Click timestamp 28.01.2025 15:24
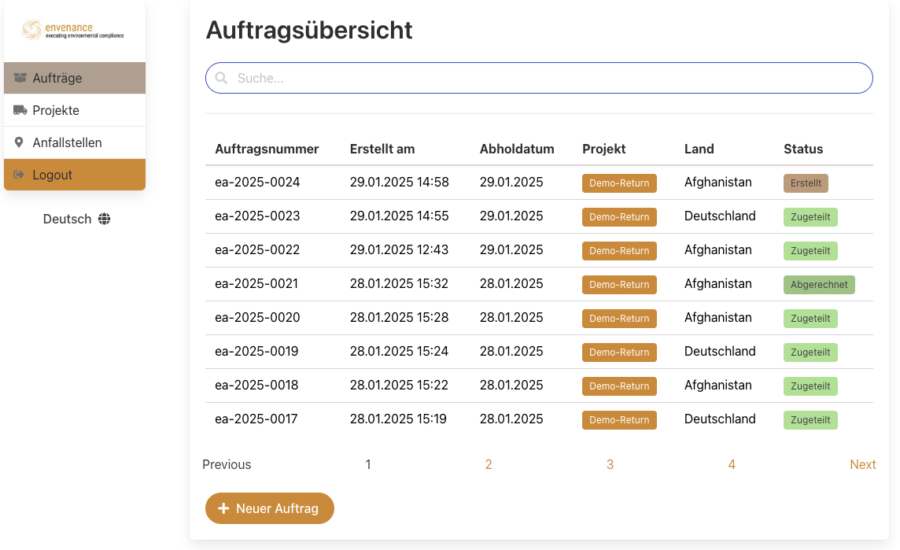The image size is (900, 550). 399,351
